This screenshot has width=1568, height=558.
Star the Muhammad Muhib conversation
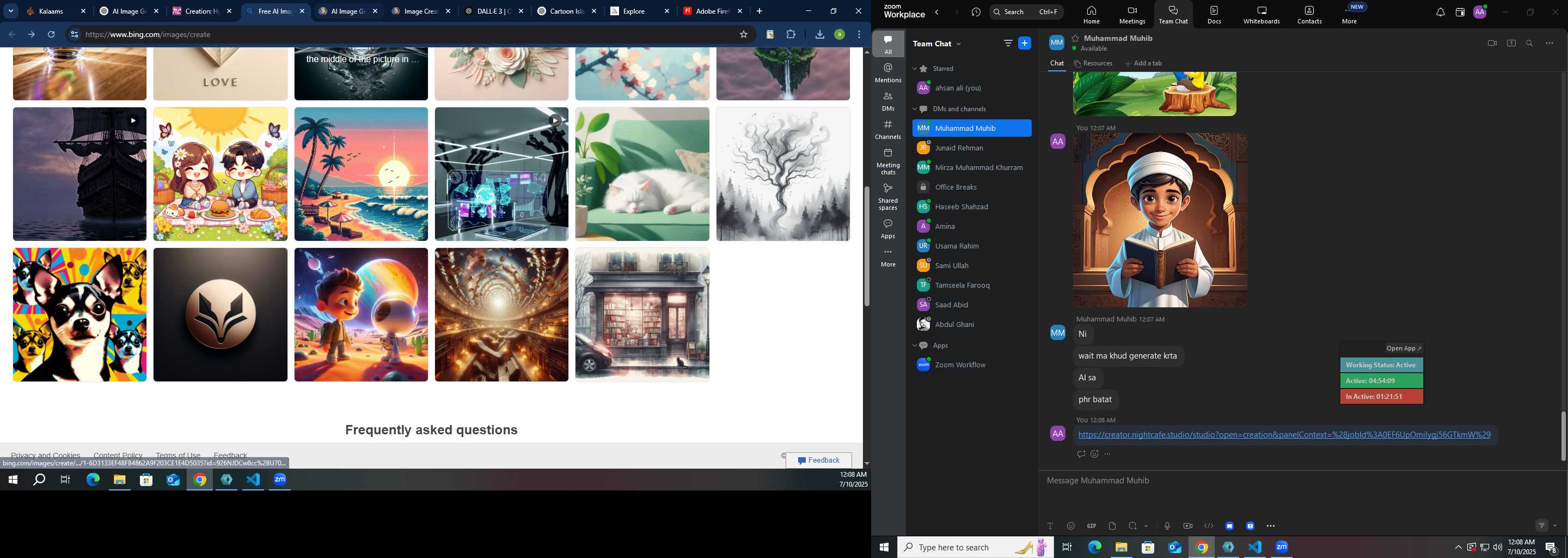(x=1076, y=38)
